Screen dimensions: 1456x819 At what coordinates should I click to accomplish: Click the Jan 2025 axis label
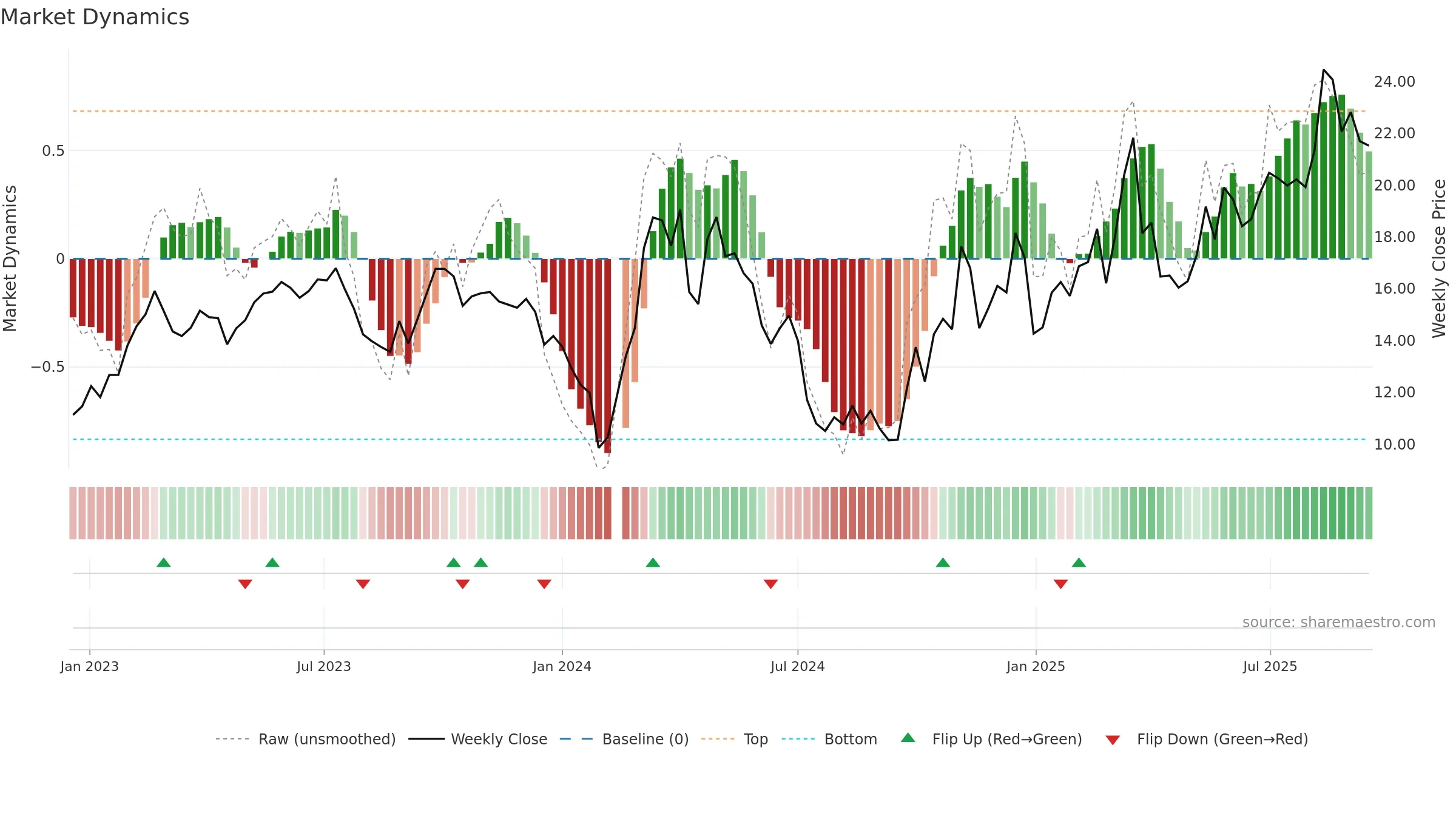pos(1036,666)
